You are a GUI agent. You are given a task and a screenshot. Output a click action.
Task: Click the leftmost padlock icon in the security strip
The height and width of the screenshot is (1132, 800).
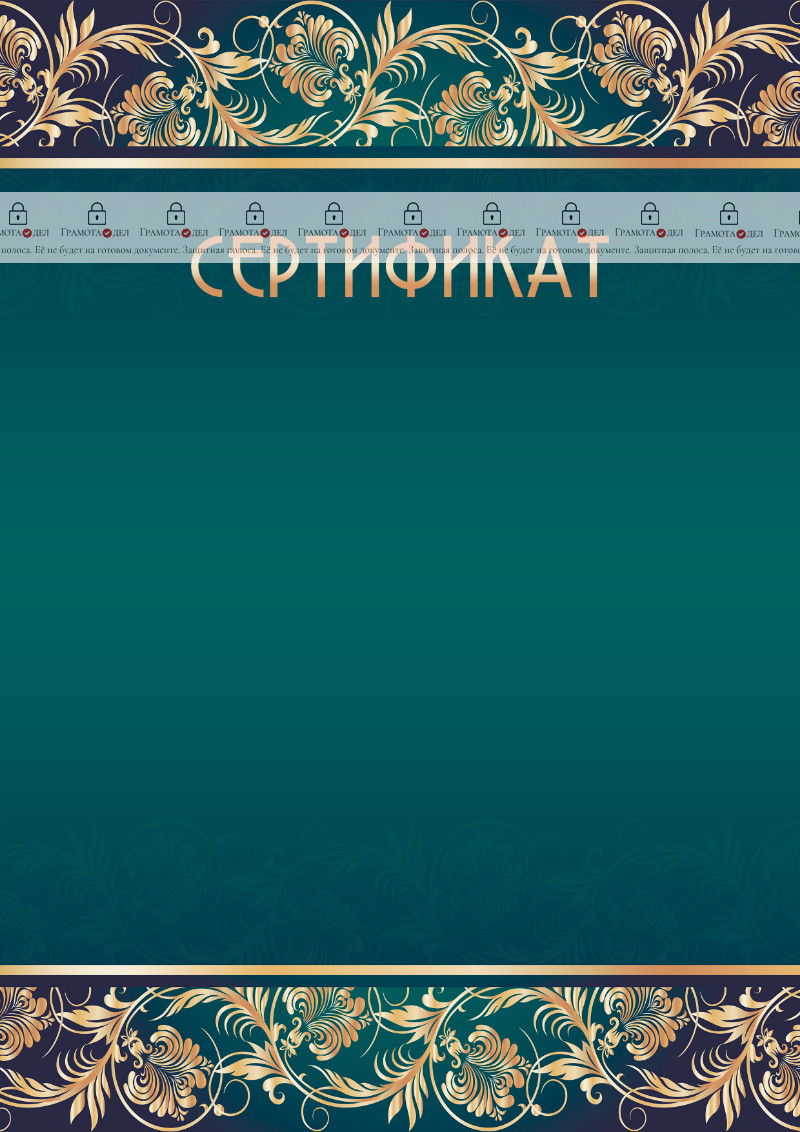pyautogui.click(x=18, y=213)
